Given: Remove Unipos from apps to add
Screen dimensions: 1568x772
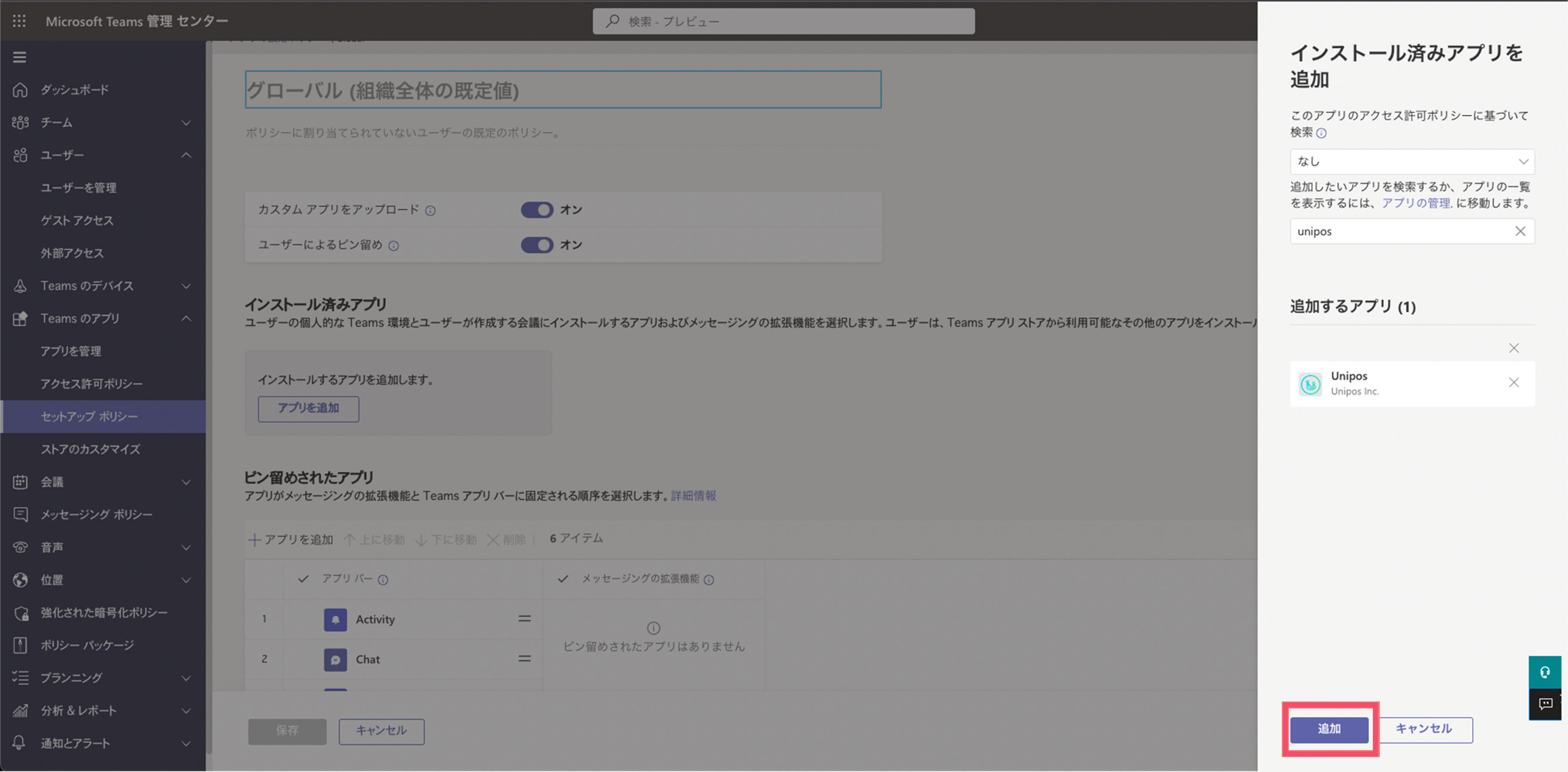Looking at the screenshot, I should [x=1514, y=382].
